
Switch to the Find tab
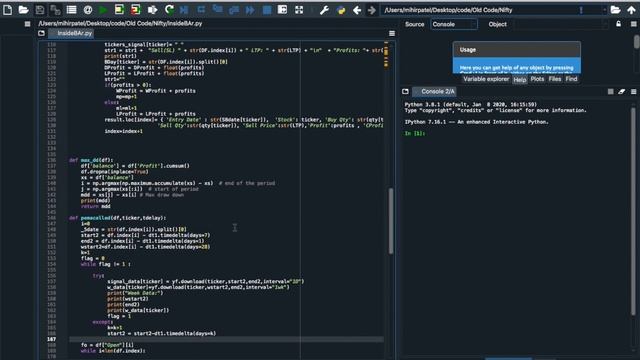(x=571, y=79)
